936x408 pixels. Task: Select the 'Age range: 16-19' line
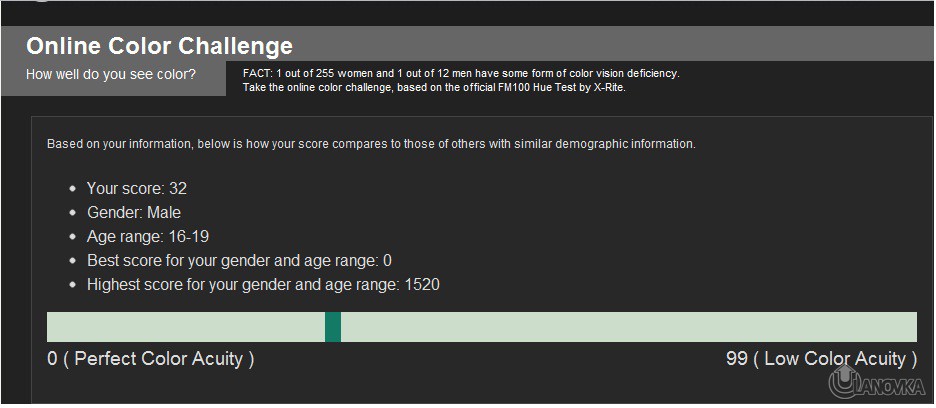point(148,237)
